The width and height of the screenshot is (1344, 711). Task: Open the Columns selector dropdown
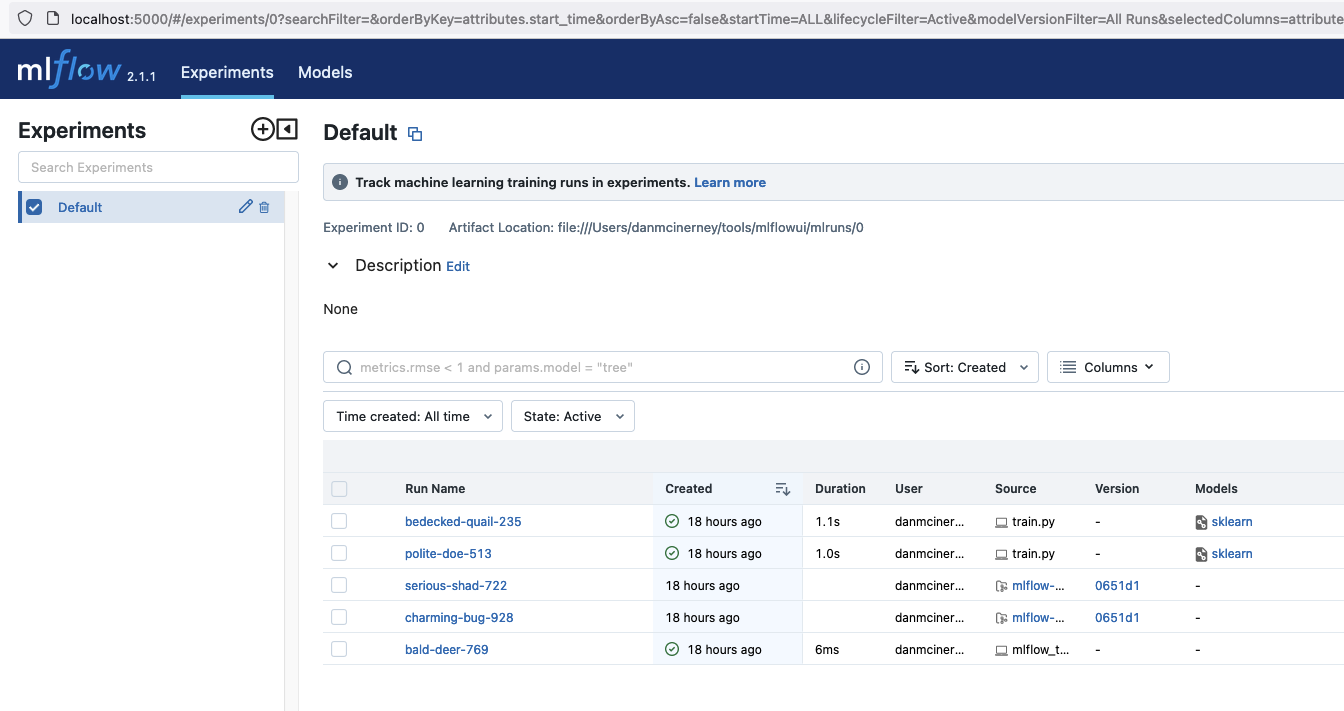pyautogui.click(x=1107, y=367)
